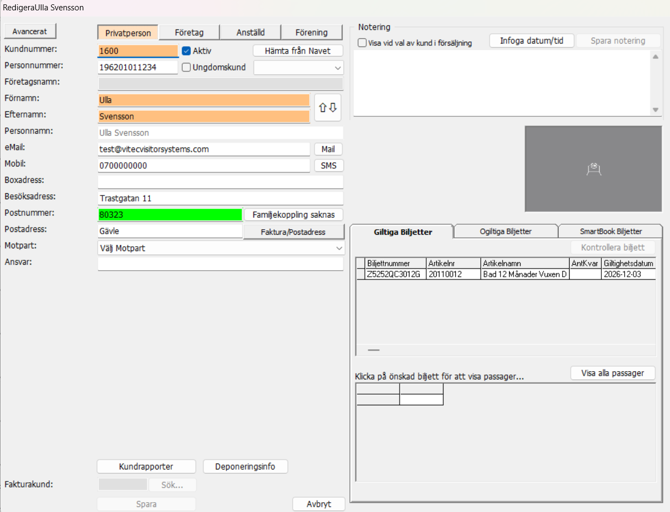Check Visa vid val av kund i försäljning
670x512 pixels.
pyautogui.click(x=362, y=43)
